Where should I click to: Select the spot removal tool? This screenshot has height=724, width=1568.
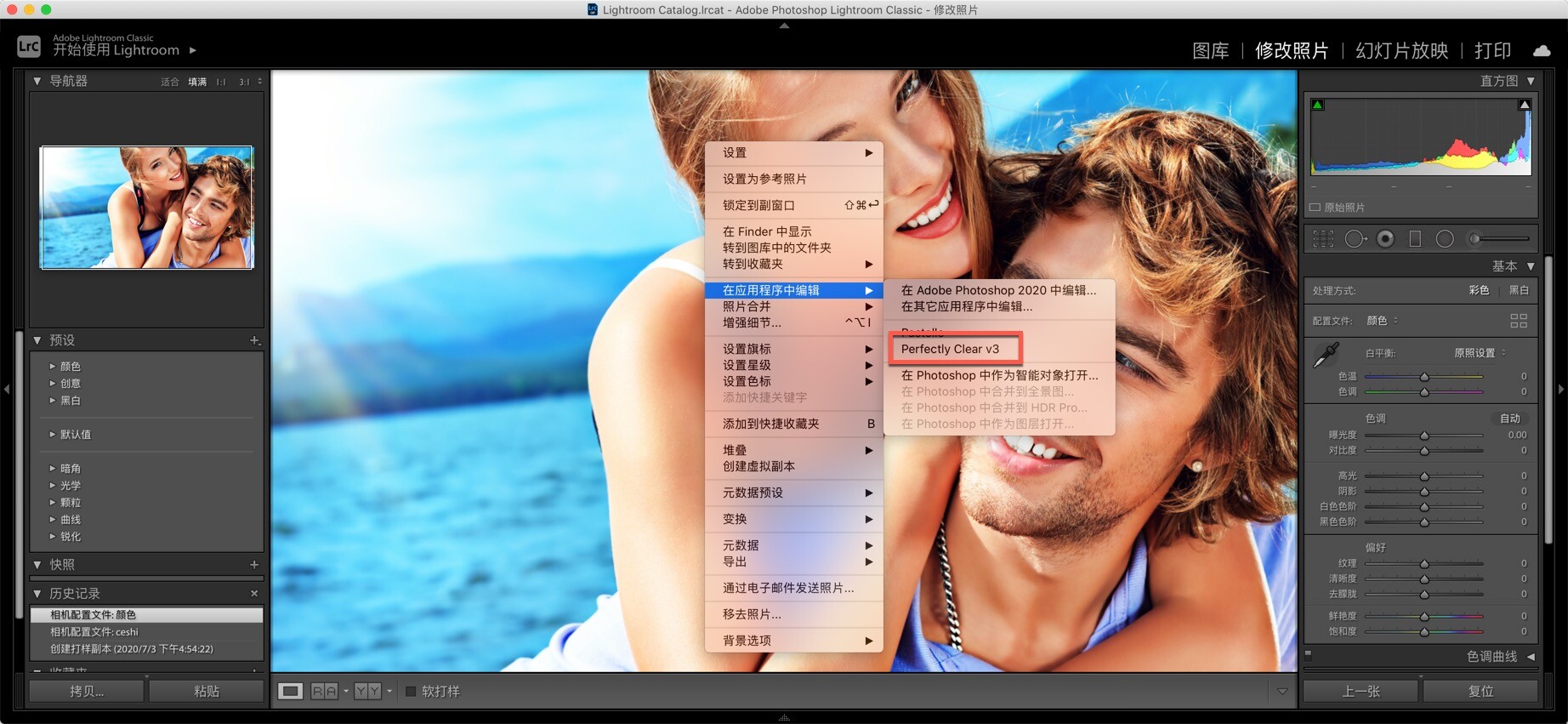point(1355,239)
